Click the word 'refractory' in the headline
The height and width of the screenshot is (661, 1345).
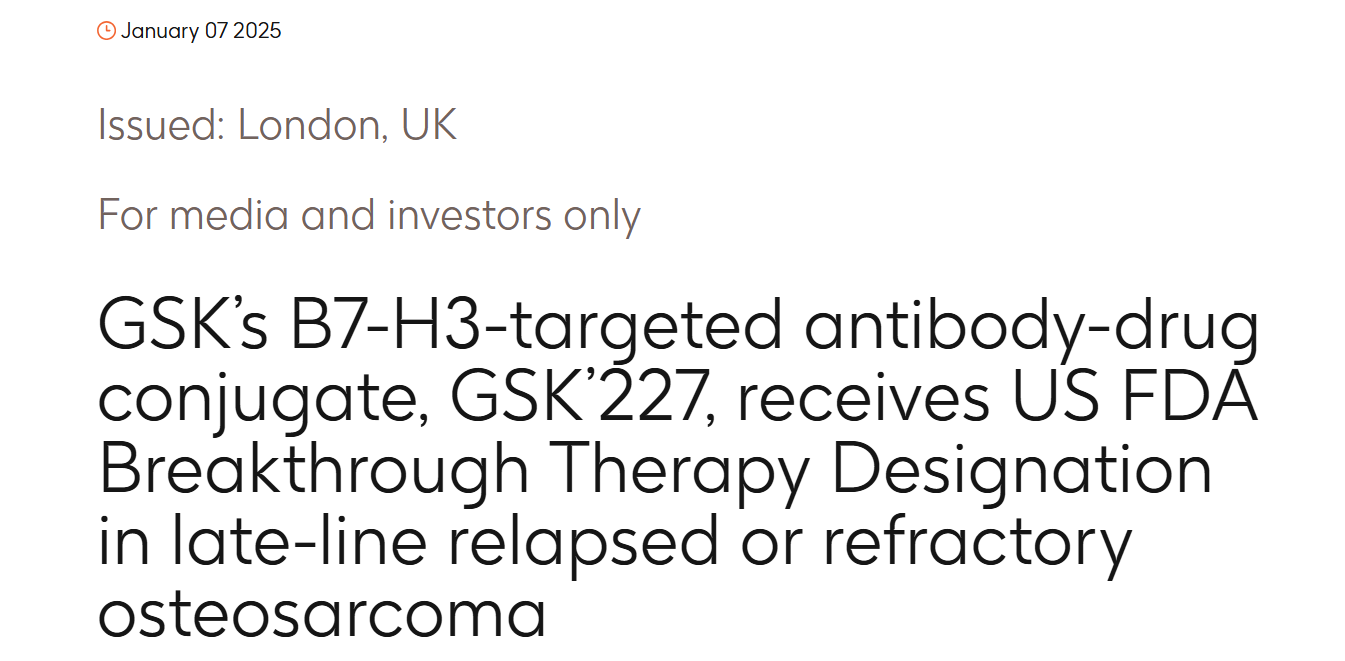[x=977, y=545]
